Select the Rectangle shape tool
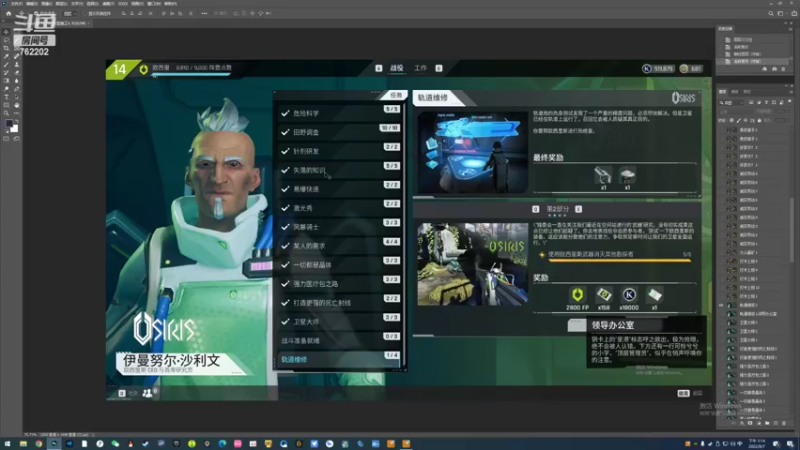This screenshot has height=450, width=800. 6,105
